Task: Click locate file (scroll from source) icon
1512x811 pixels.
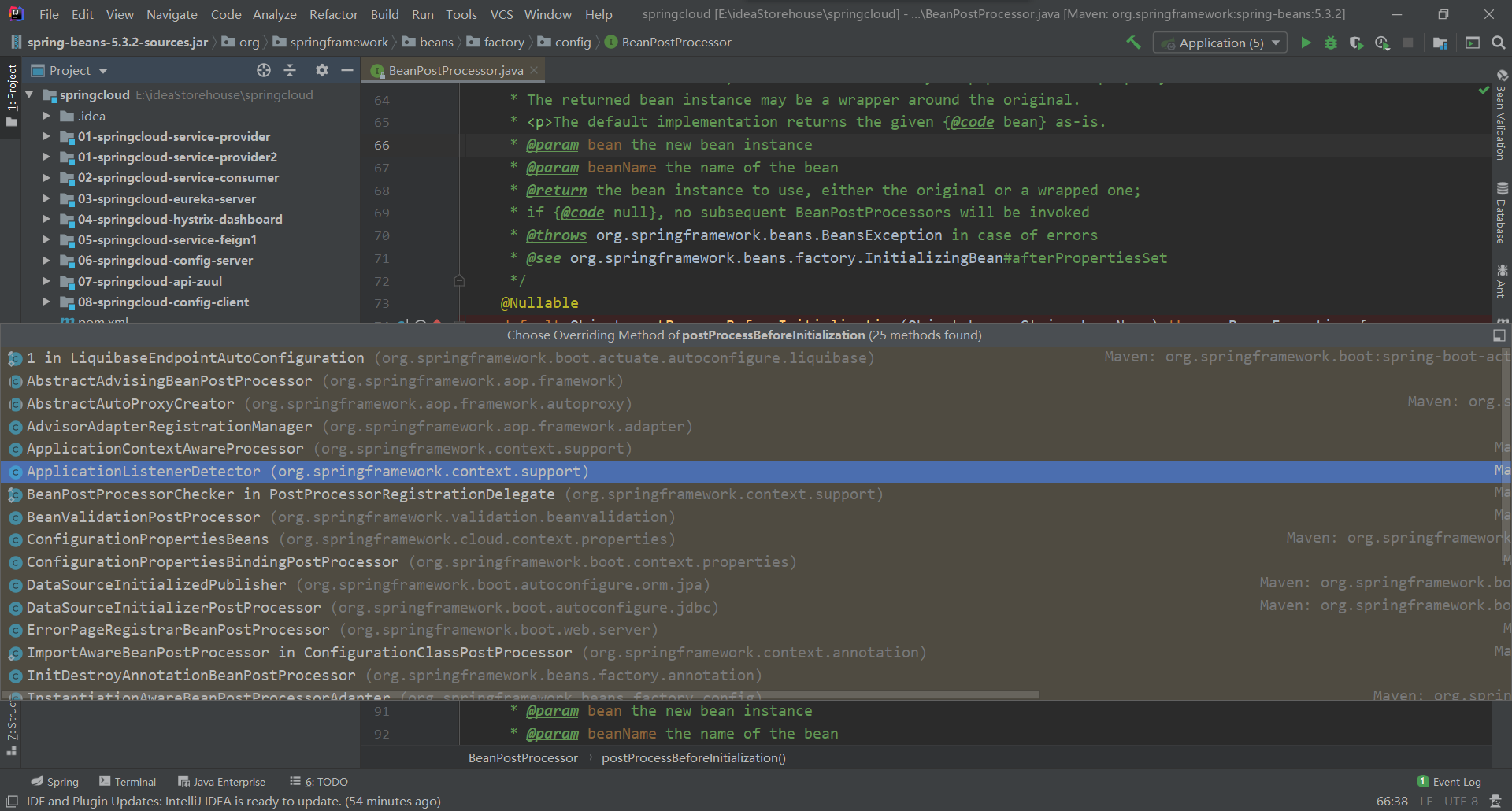Action: pyautogui.click(x=264, y=70)
